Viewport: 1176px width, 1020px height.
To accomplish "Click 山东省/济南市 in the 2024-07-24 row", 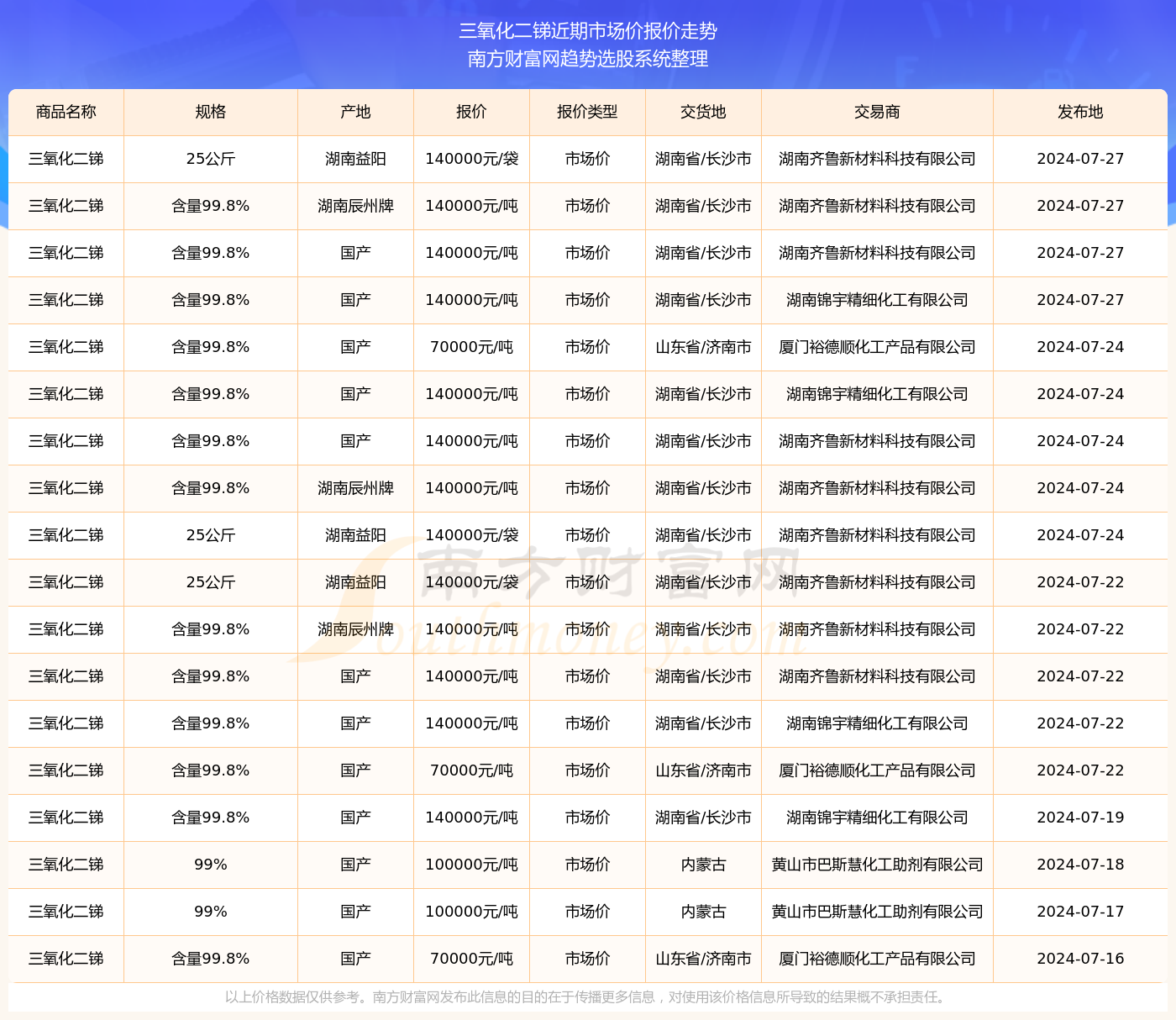I will (703, 347).
